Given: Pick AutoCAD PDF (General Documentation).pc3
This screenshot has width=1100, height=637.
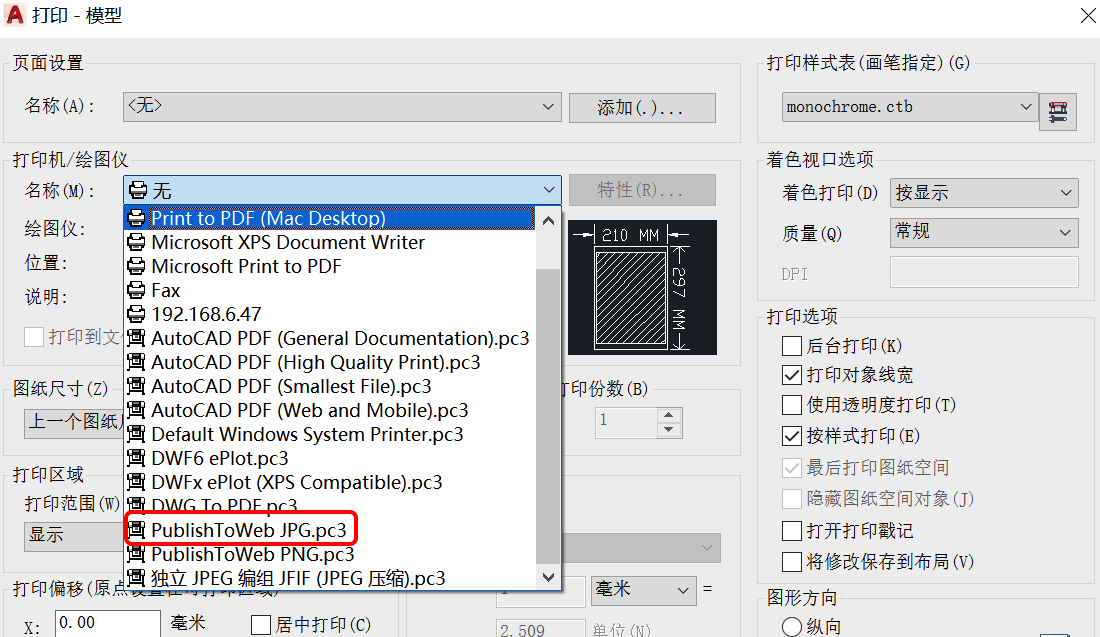Looking at the screenshot, I should click(x=330, y=338).
